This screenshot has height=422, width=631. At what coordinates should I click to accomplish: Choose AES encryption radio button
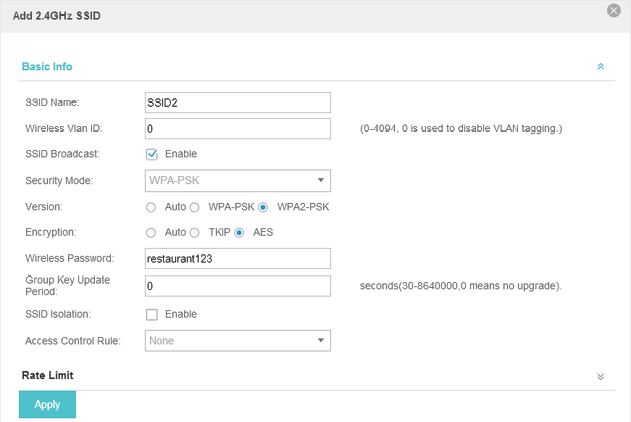pos(239,233)
